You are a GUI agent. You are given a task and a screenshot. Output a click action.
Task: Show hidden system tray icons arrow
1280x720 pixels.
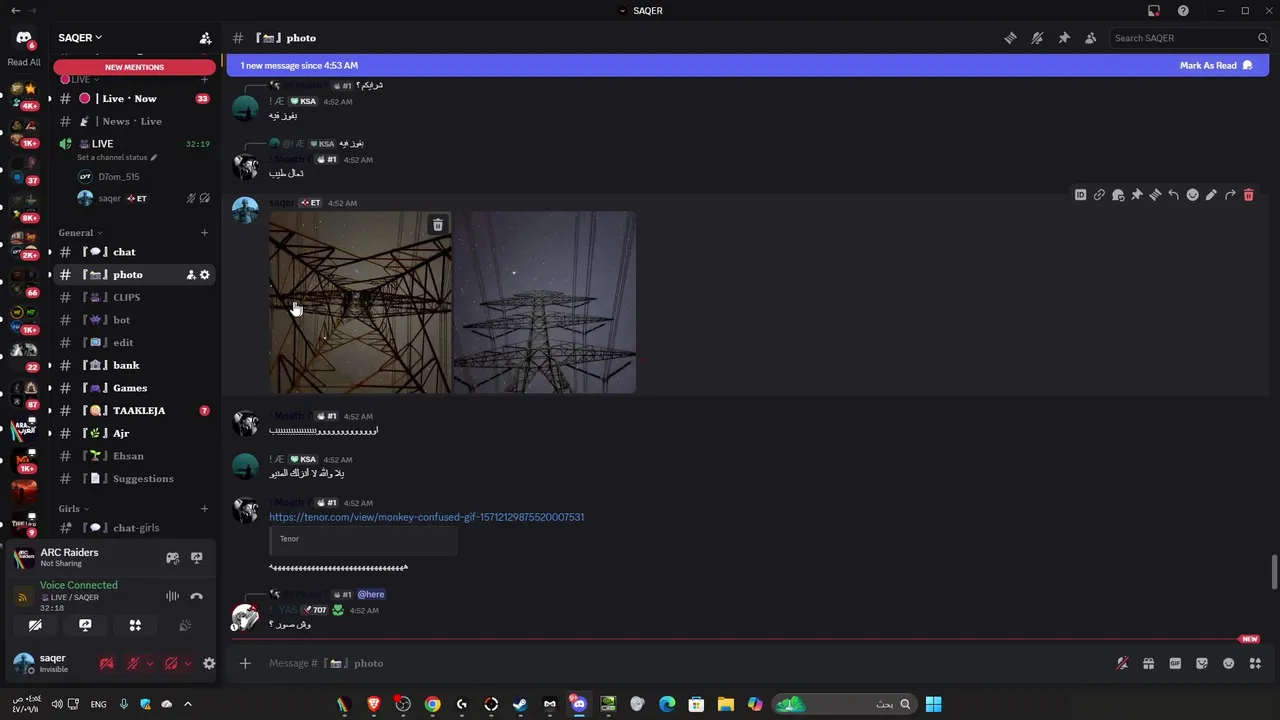tap(187, 704)
